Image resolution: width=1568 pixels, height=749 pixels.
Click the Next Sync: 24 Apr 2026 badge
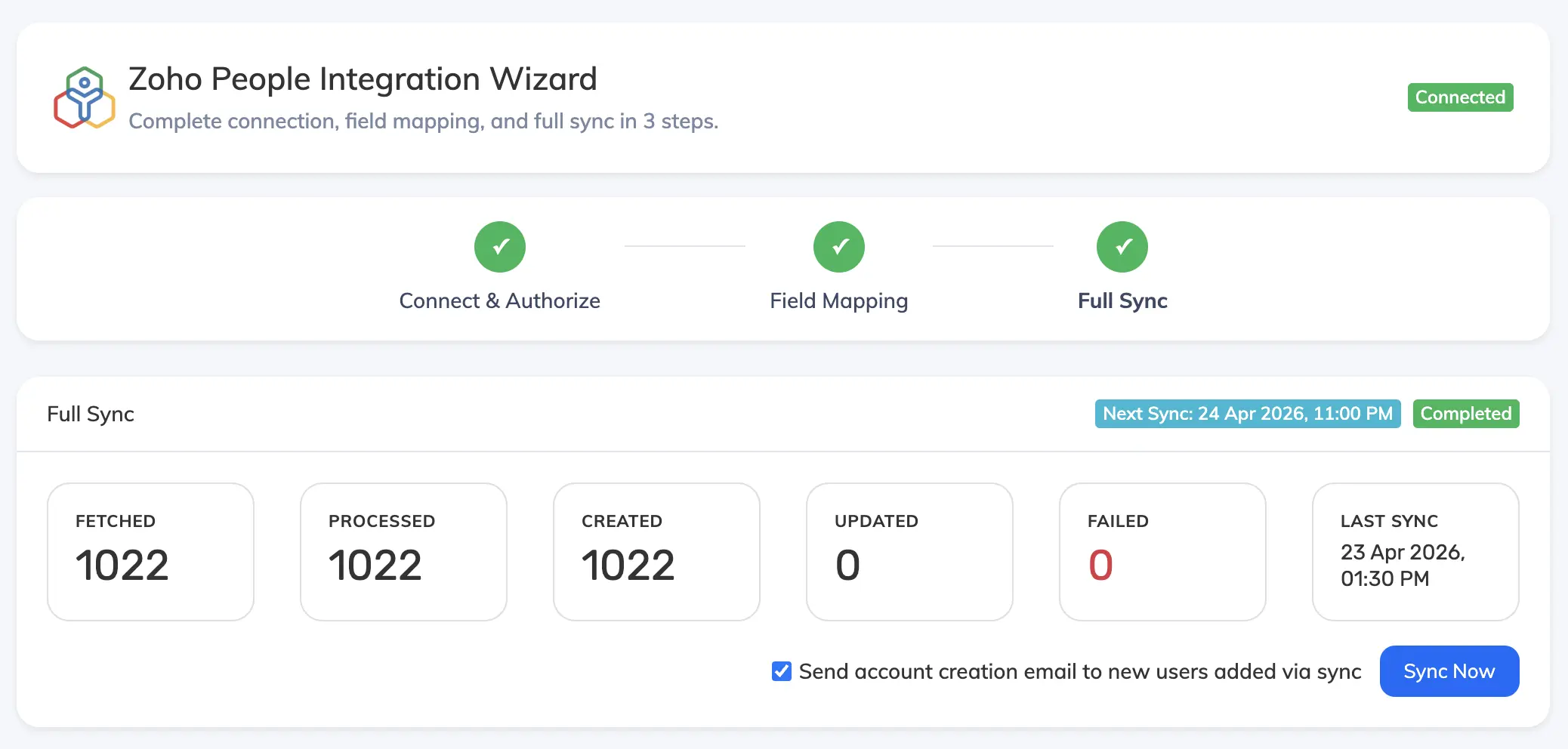click(x=1248, y=414)
